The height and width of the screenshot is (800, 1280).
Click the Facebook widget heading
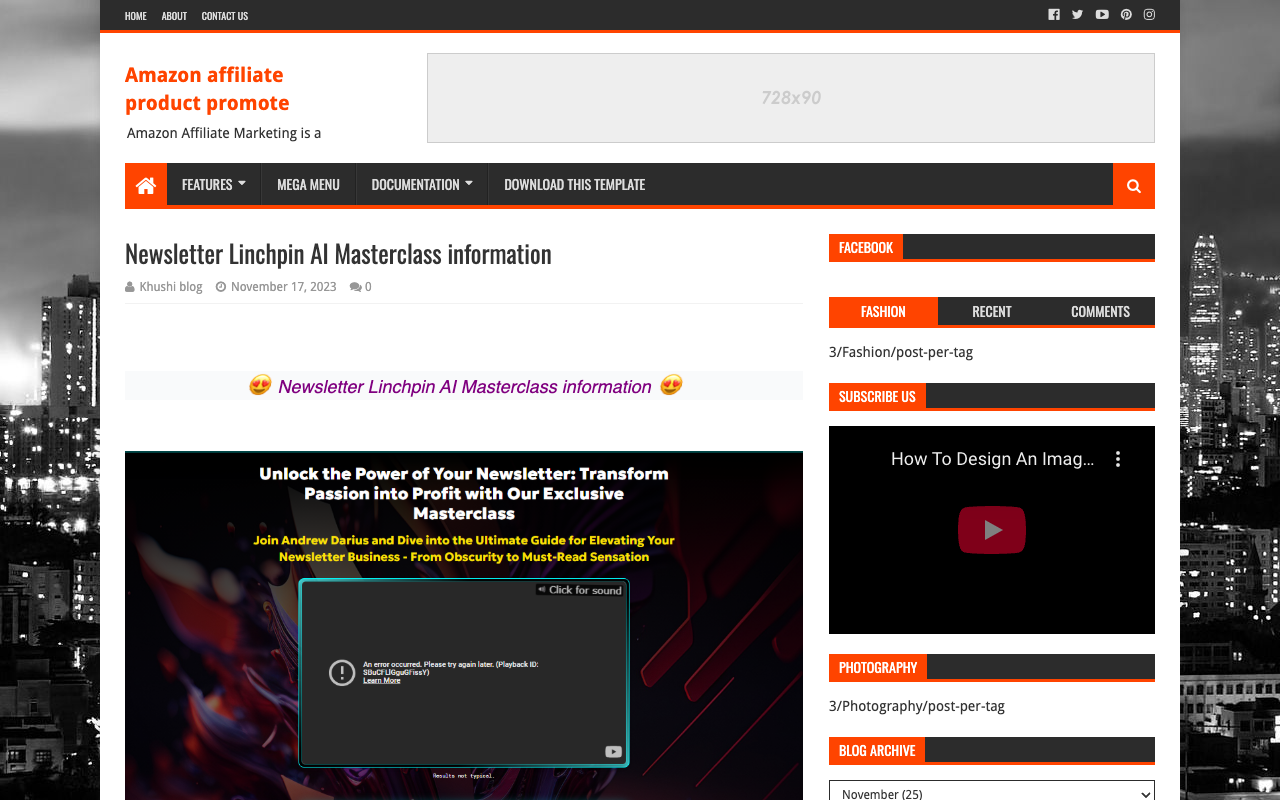pyautogui.click(x=866, y=247)
